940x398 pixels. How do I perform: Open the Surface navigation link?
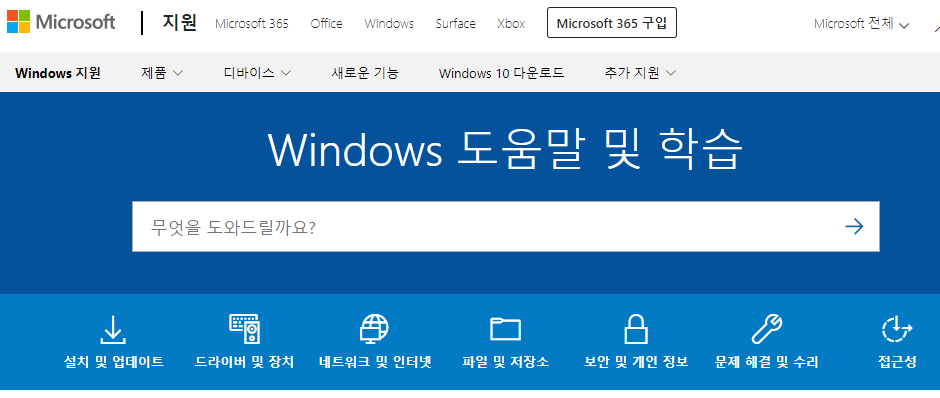[456, 24]
